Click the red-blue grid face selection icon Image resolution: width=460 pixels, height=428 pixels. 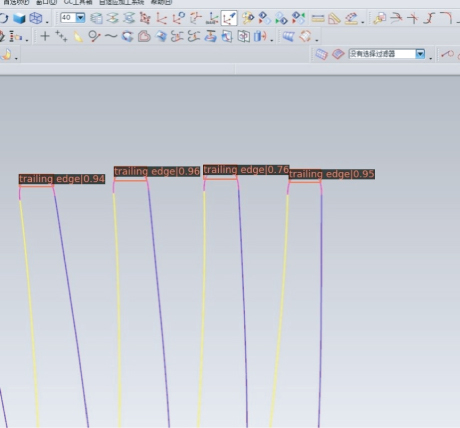coord(321,54)
